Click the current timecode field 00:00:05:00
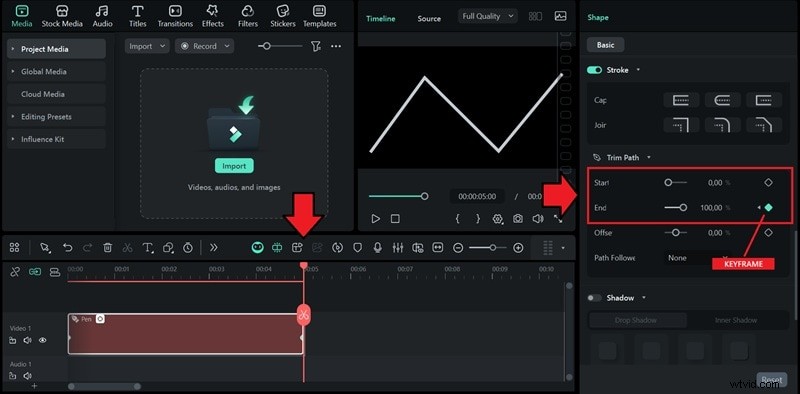Screen dimensions: 800x394 (x=477, y=196)
